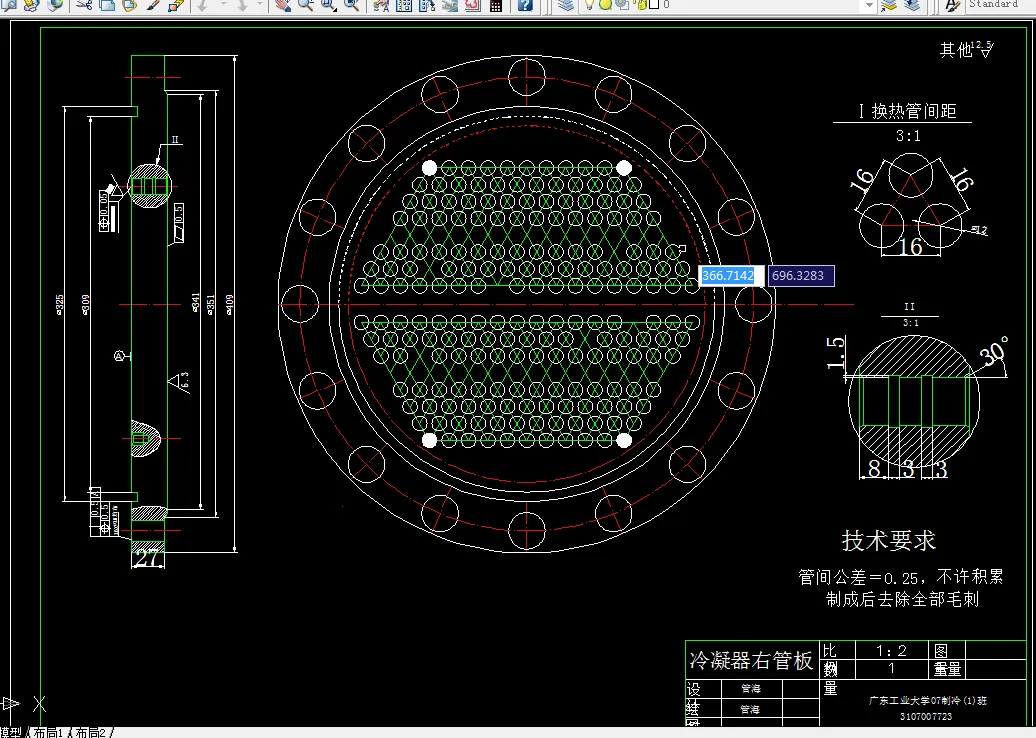Toggle layer 0 lock padlock
The width and height of the screenshot is (1036, 738).
pyautogui.click(x=641, y=5)
